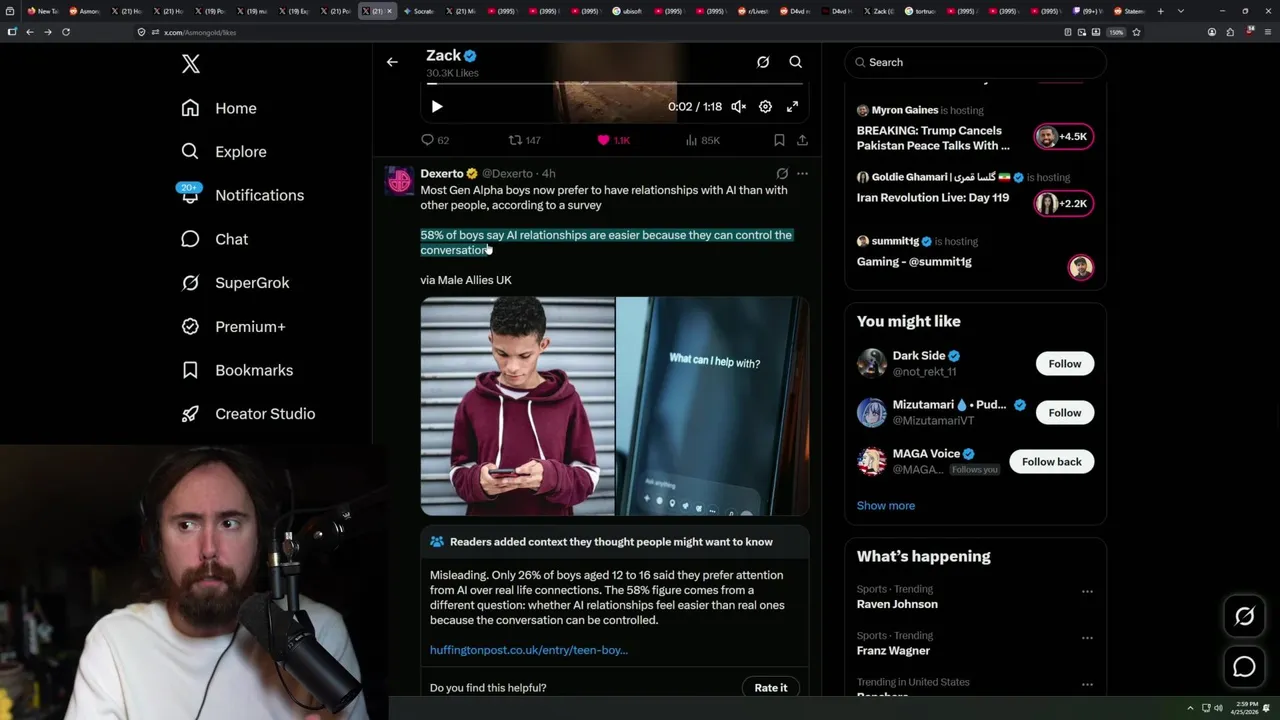This screenshot has height=720, width=1280.
Task: Open more options for the Franz Wagner trend
Action: [x=1087, y=637]
